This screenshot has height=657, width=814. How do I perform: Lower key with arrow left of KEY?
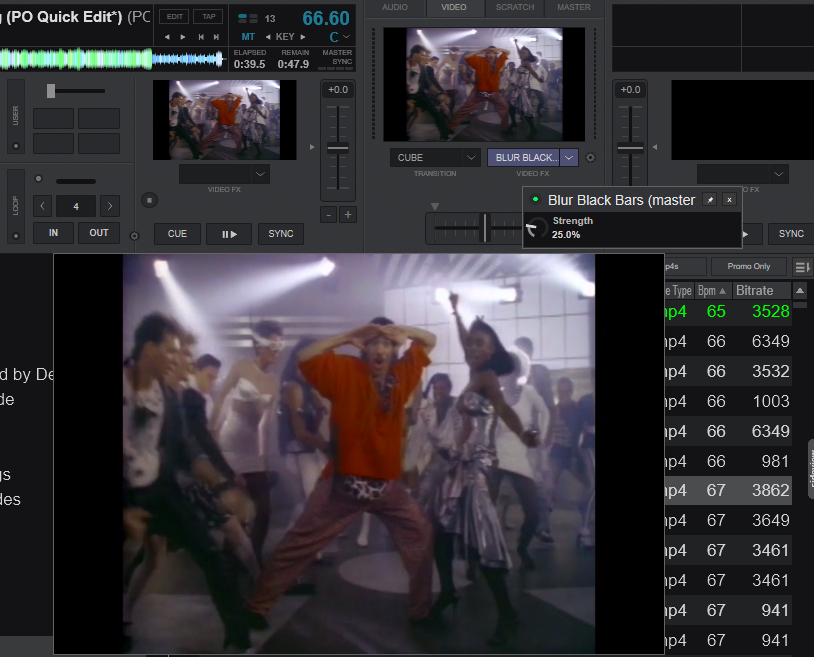pos(268,37)
